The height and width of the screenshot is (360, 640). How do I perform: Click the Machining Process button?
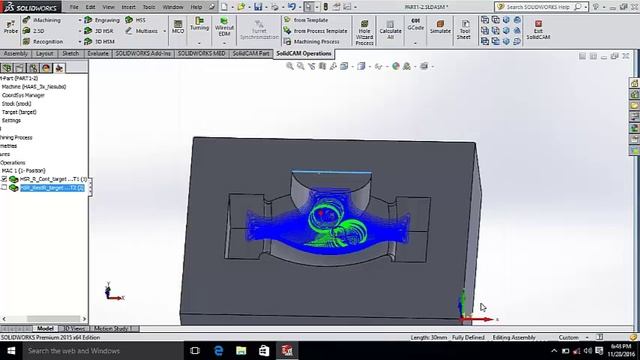click(311, 42)
